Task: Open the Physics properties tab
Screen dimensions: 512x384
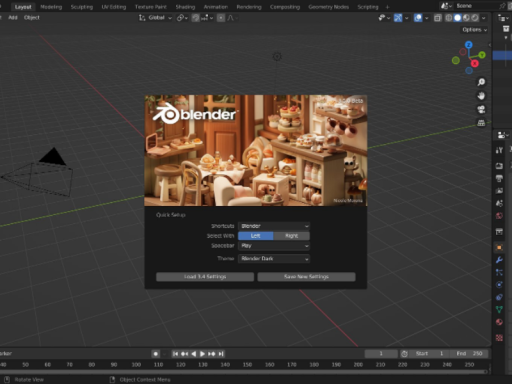Action: [499, 285]
